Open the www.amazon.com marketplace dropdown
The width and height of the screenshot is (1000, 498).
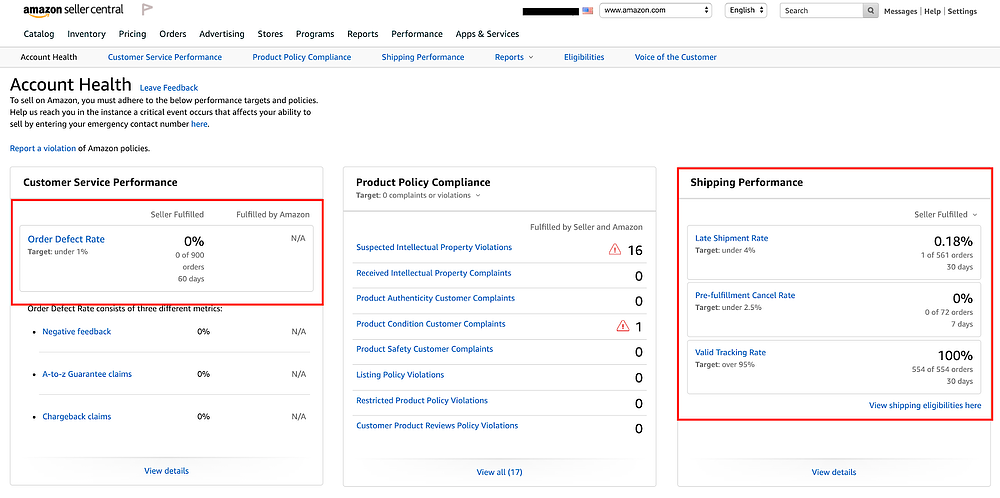pos(656,10)
